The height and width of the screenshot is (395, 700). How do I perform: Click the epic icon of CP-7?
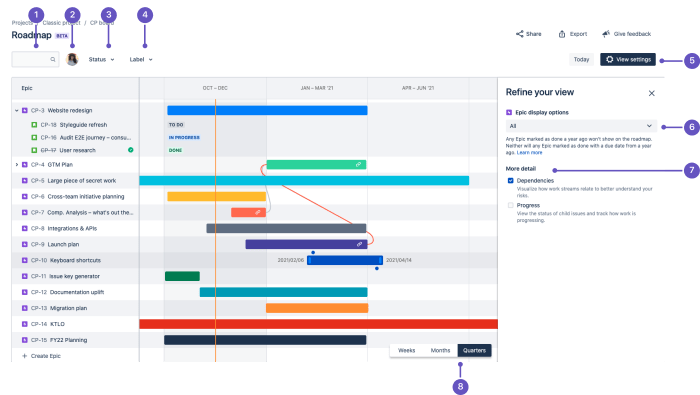pos(25,212)
